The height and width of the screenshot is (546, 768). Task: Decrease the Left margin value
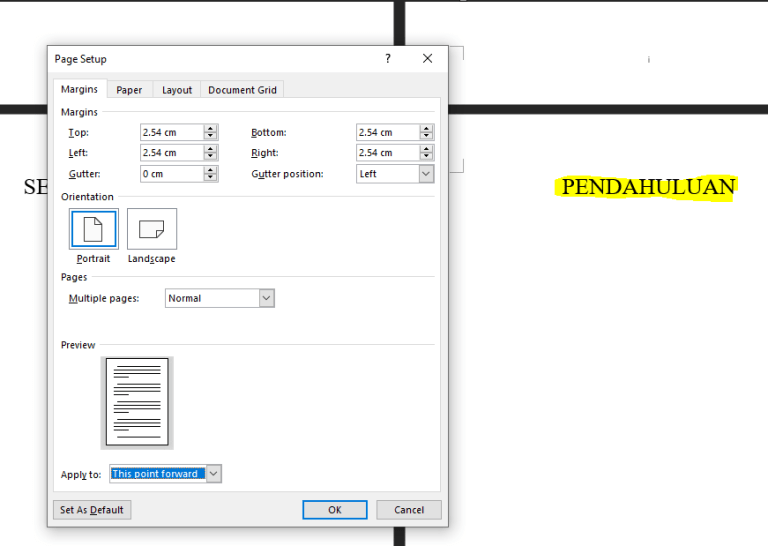pyautogui.click(x=211, y=156)
